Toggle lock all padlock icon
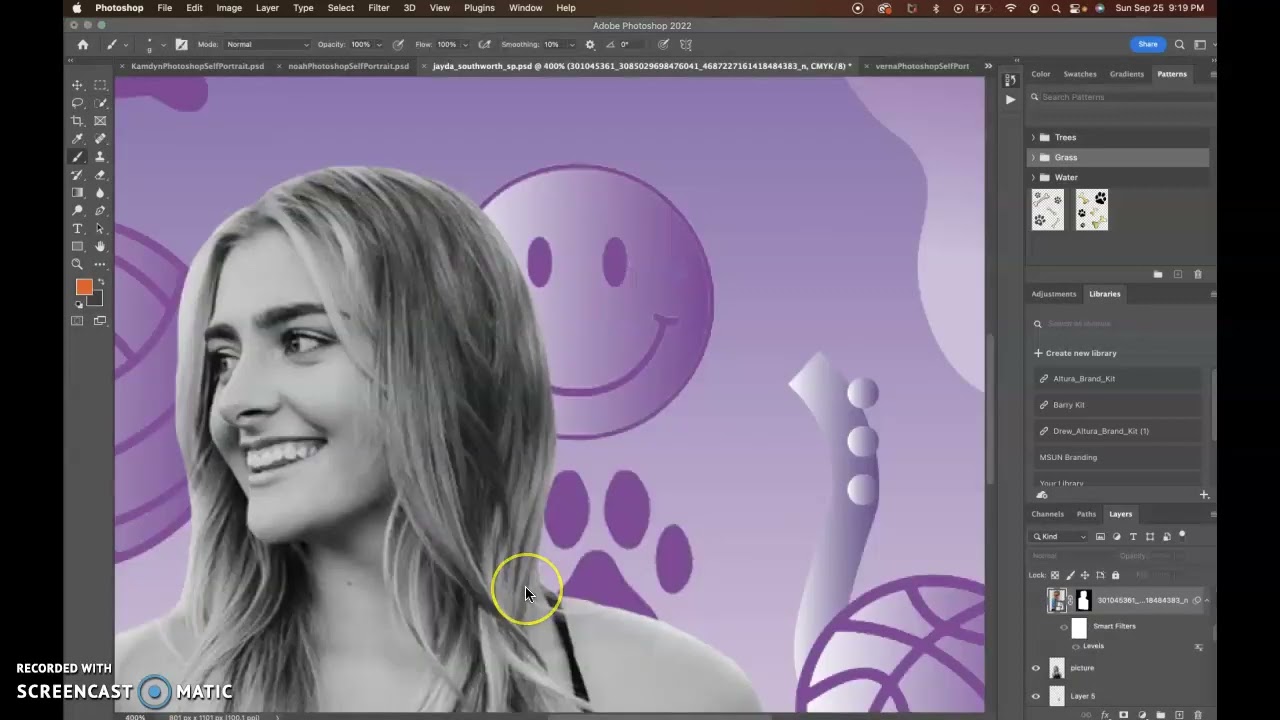 pos(1115,575)
